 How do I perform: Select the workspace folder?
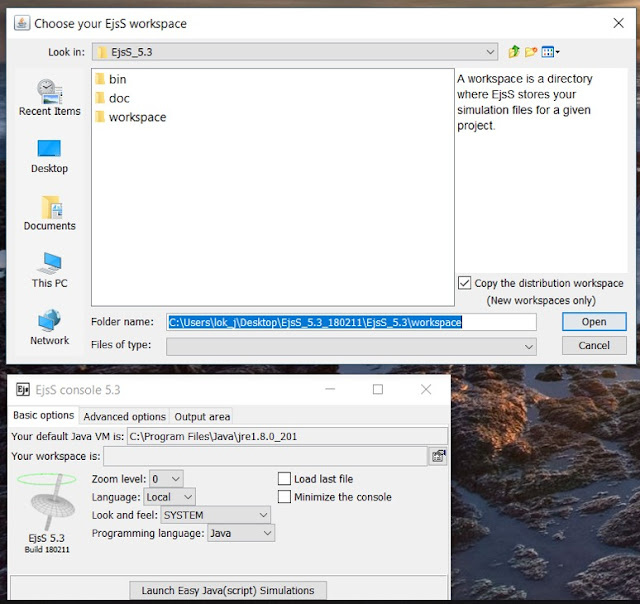tap(131, 117)
